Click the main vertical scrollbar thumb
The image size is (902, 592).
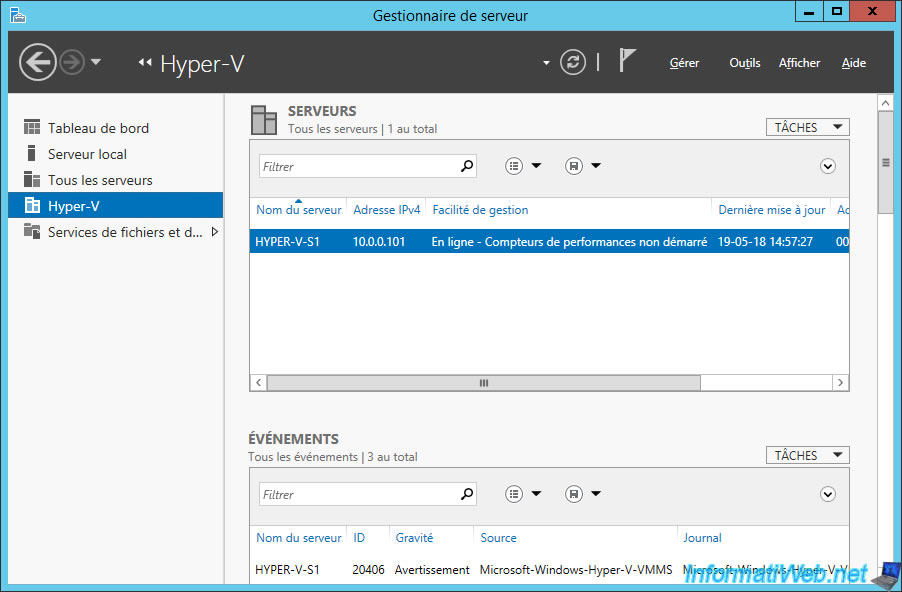(885, 163)
